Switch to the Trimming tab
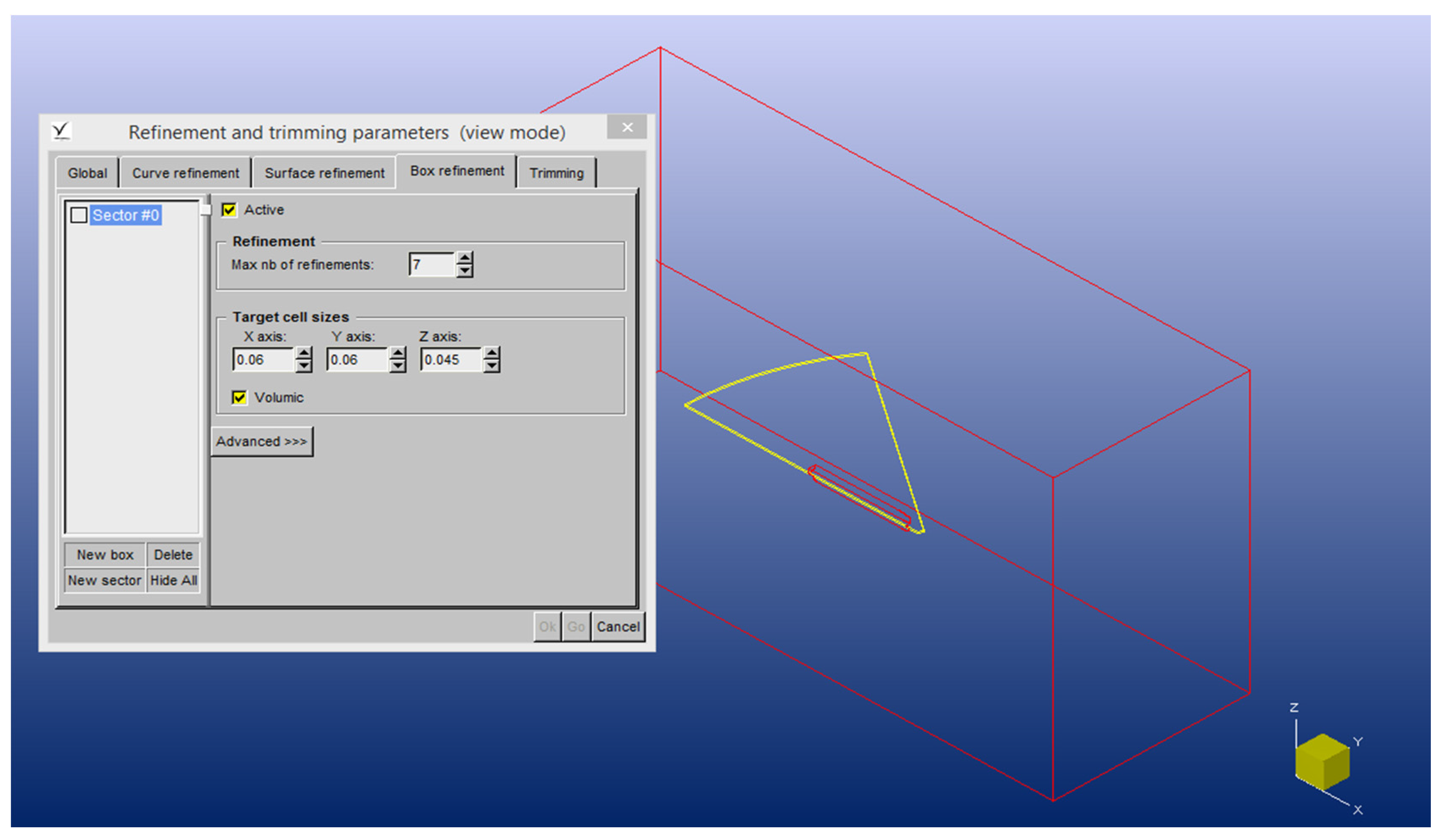The height and width of the screenshot is (840, 1441). (557, 173)
